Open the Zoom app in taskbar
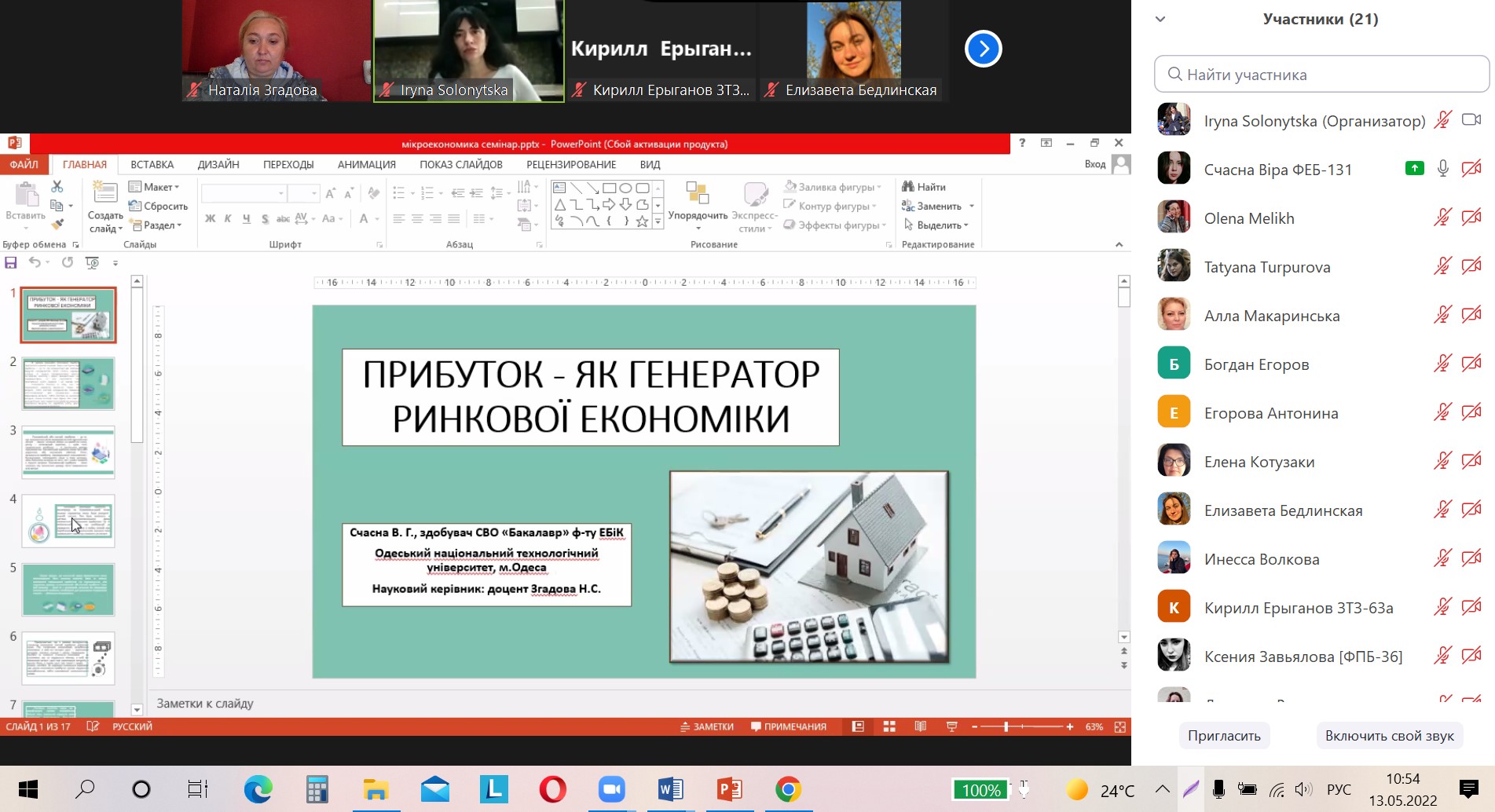 pos(611,789)
